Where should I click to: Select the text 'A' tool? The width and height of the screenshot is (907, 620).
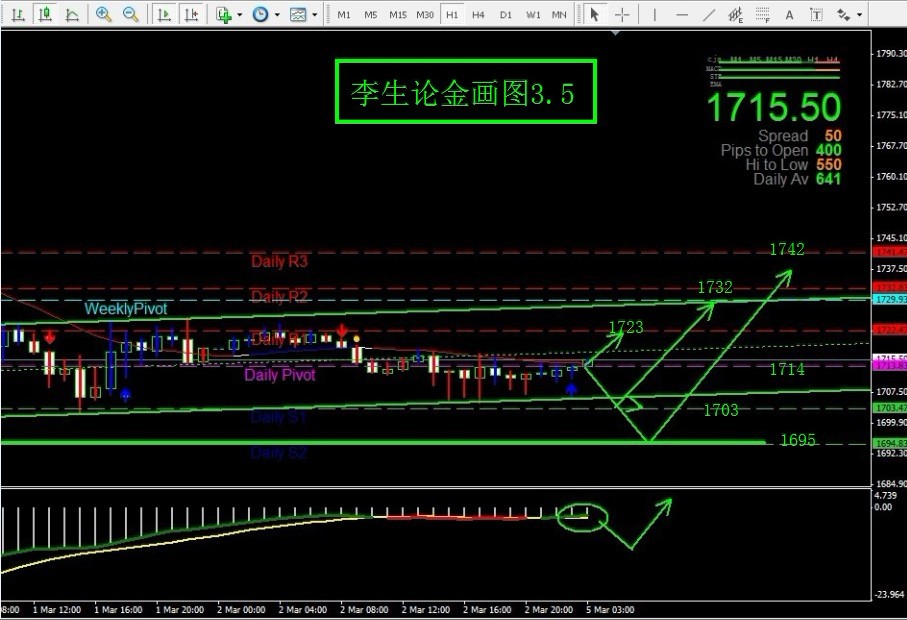tap(789, 15)
